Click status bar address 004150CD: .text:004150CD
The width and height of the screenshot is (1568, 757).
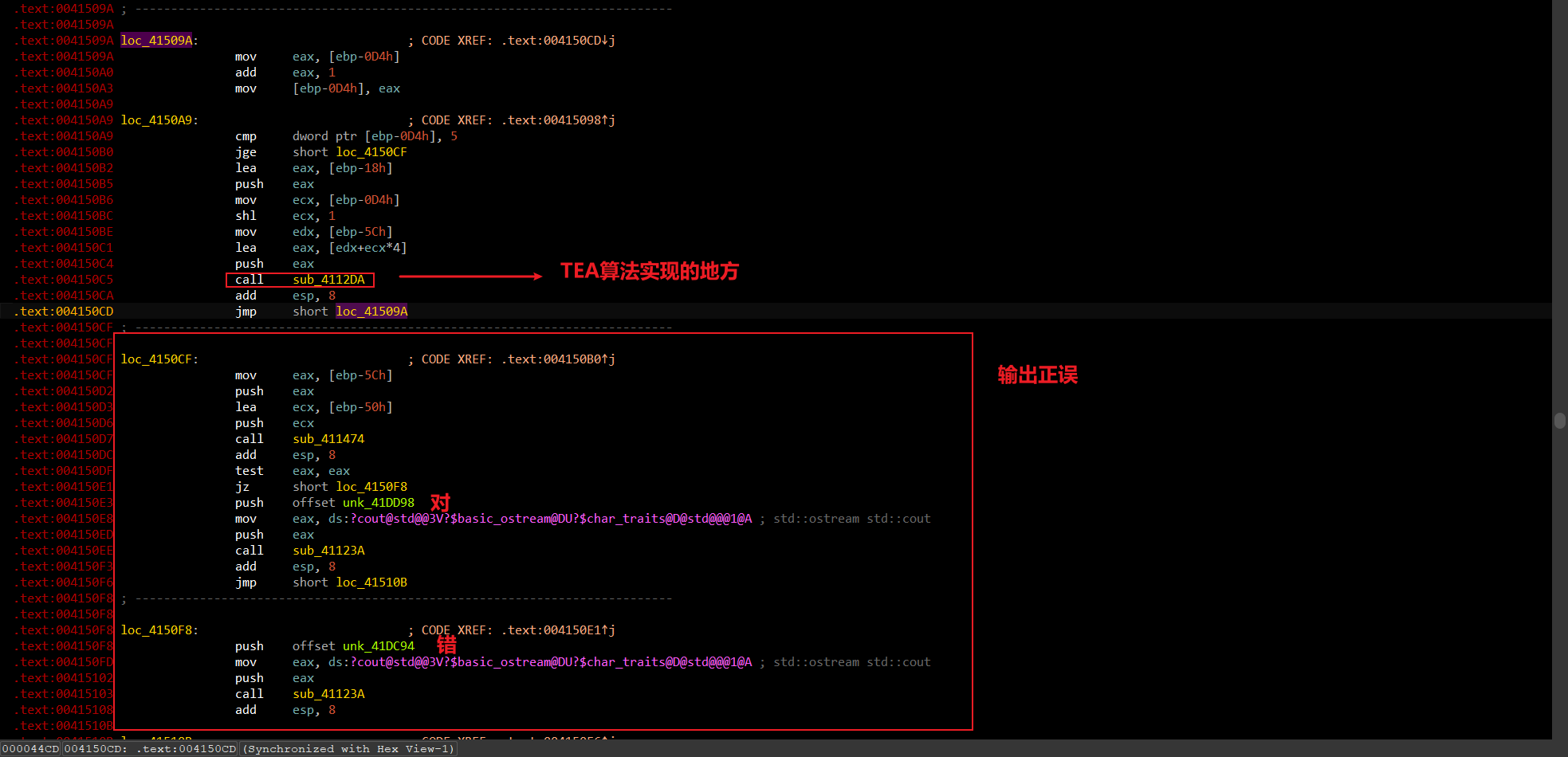151,749
